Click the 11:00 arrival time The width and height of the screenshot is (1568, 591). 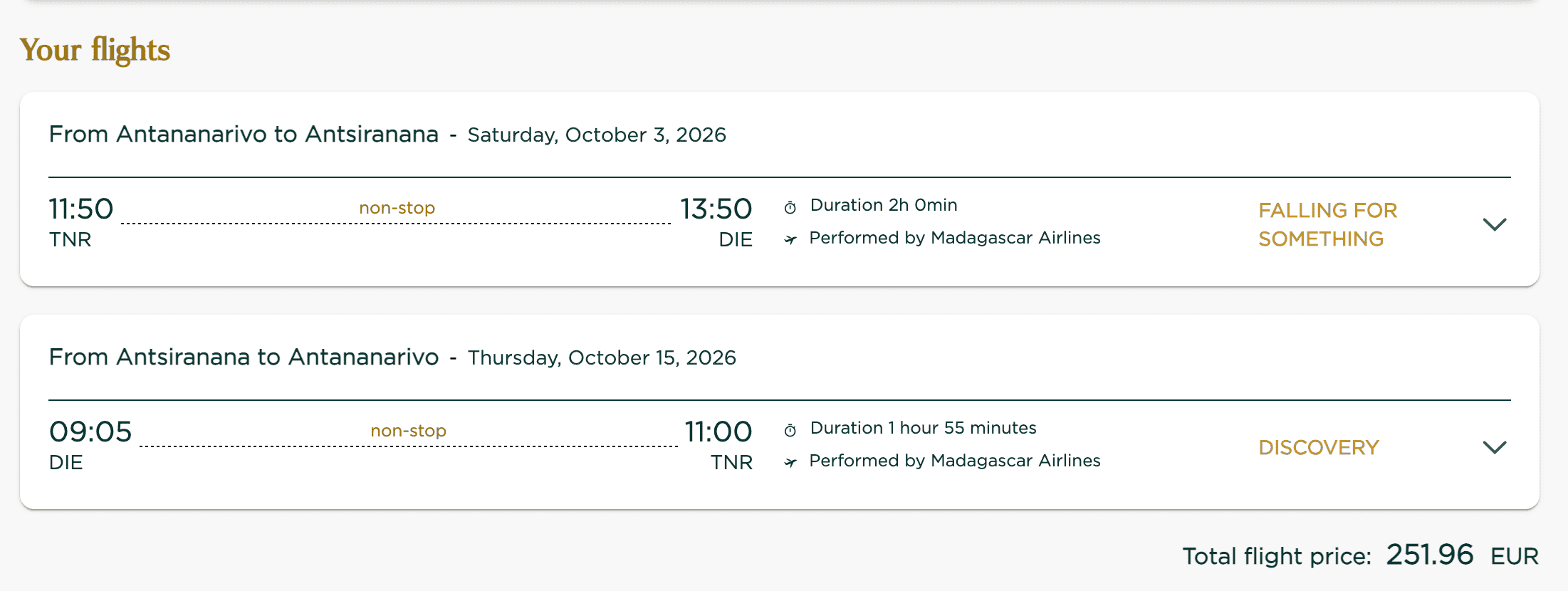coord(718,432)
